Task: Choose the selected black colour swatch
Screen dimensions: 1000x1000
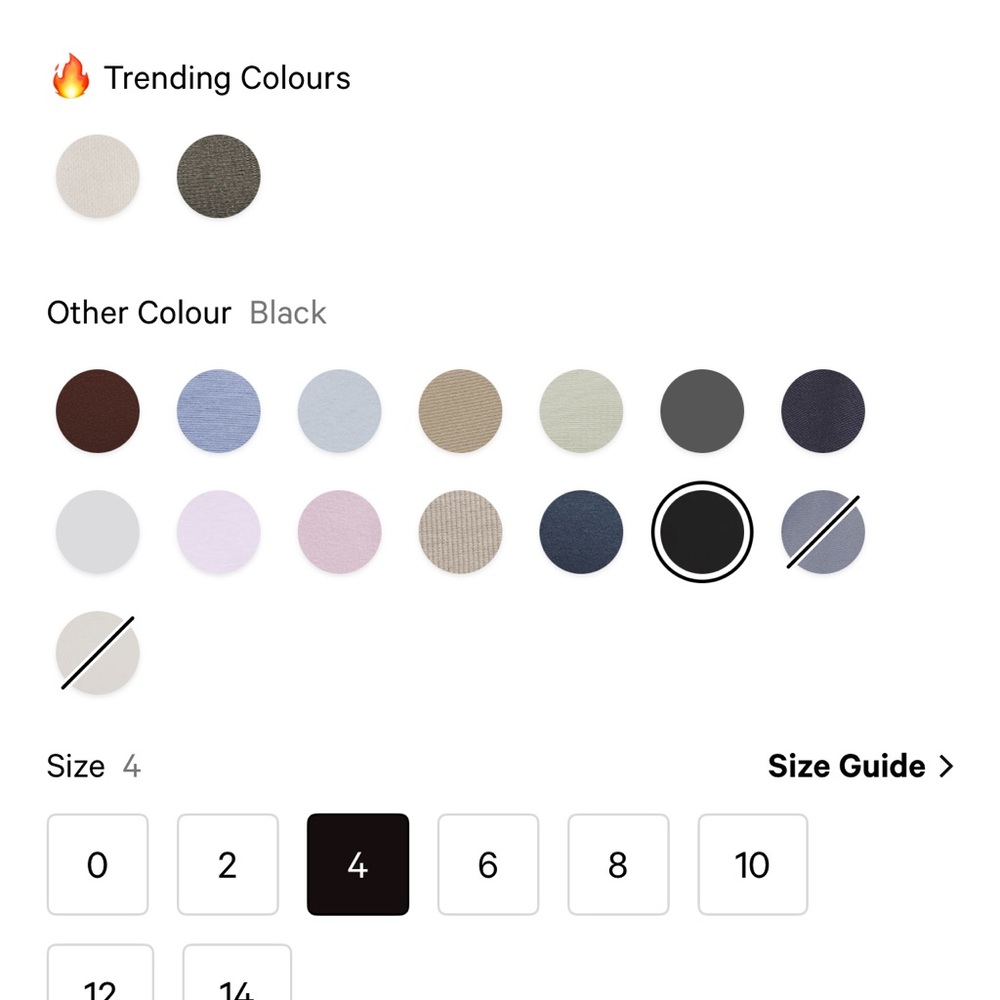Action: click(x=702, y=532)
